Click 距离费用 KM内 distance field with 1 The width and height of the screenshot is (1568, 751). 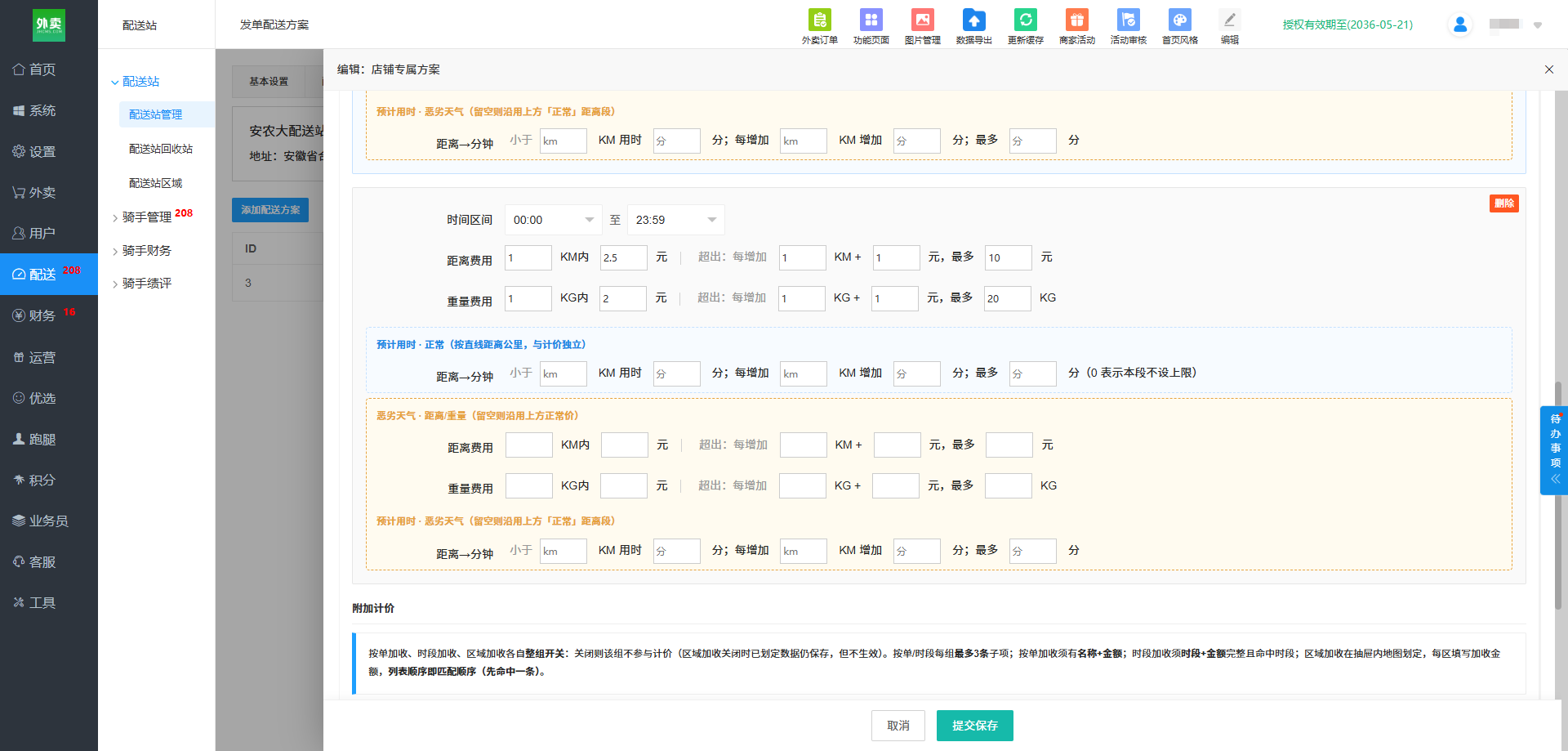(x=528, y=257)
